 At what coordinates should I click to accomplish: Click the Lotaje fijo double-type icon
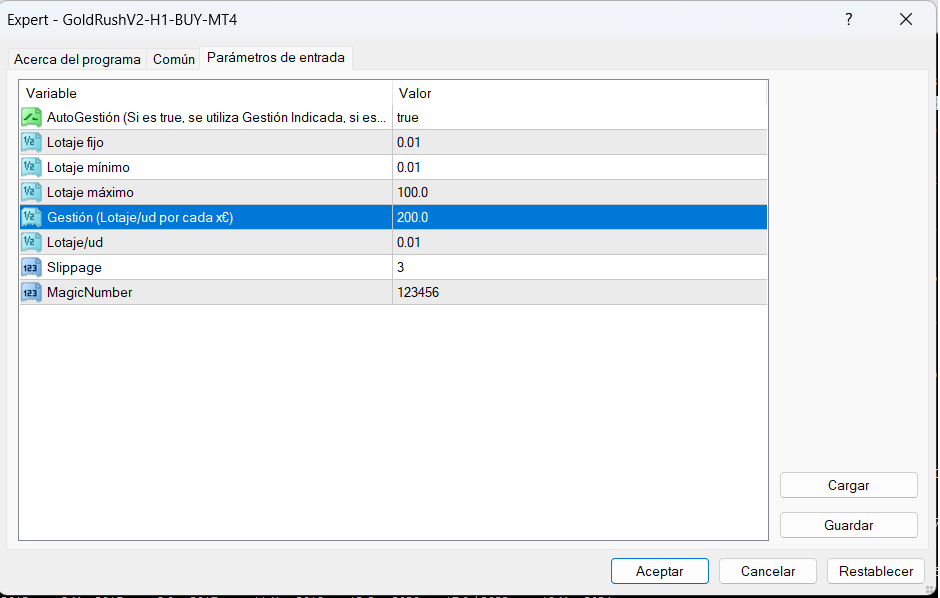click(30, 142)
